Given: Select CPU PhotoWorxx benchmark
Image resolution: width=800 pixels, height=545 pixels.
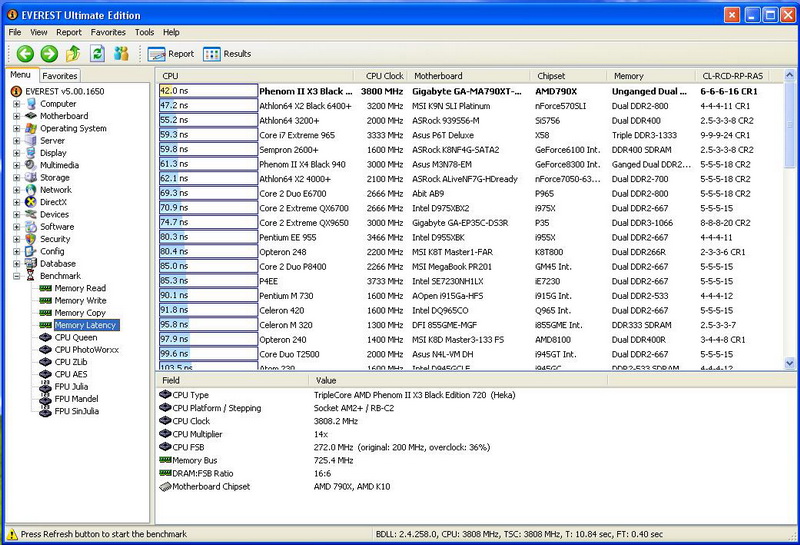Looking at the screenshot, I should coord(86,350).
